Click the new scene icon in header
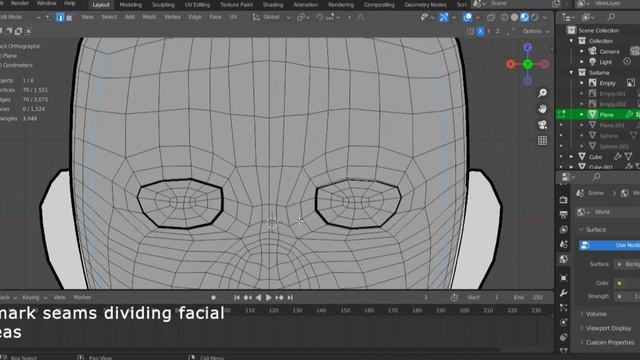The height and width of the screenshot is (360, 640). click(x=556, y=4)
